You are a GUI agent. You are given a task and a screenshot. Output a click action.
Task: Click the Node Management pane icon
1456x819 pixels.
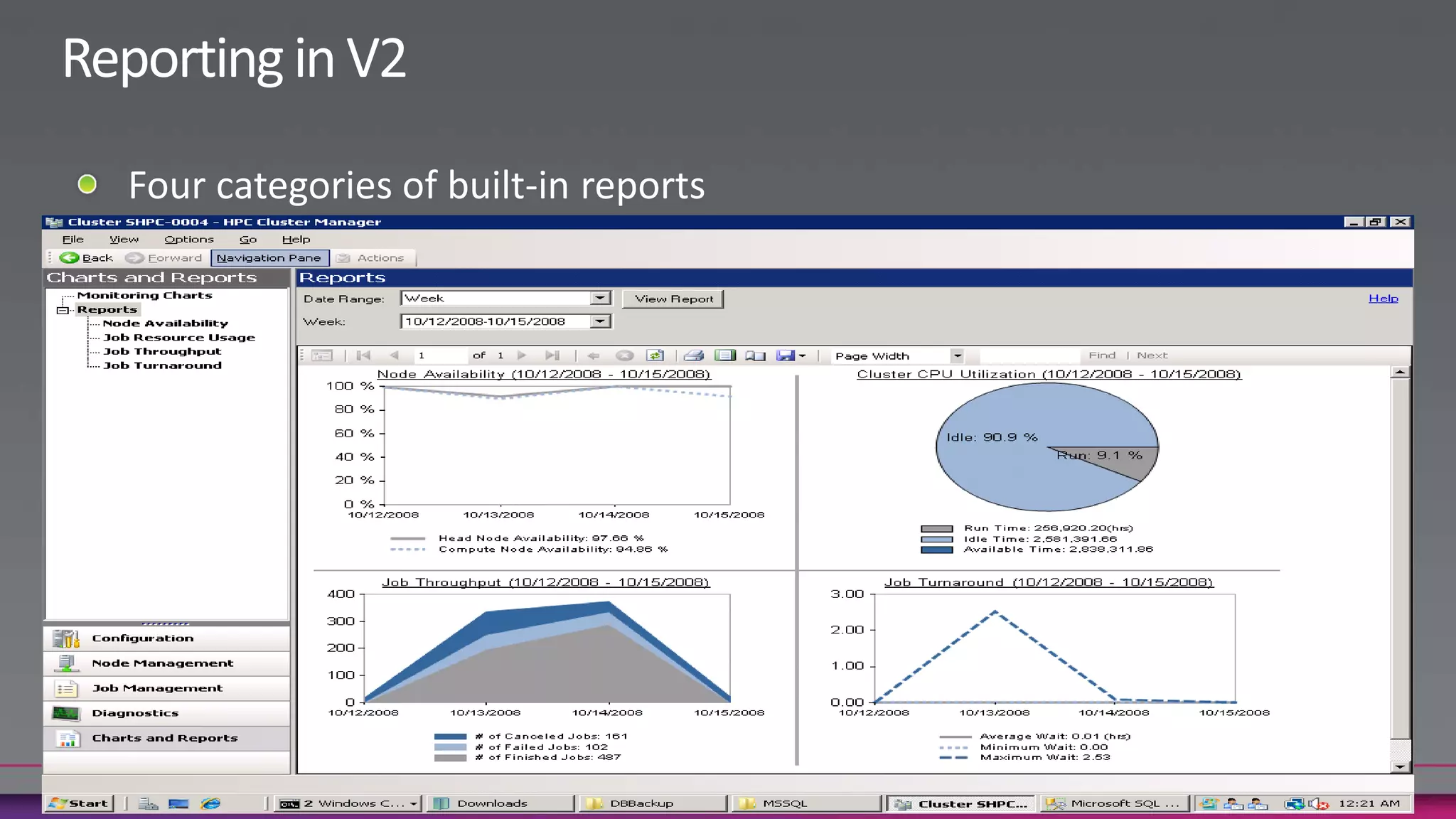coord(66,663)
